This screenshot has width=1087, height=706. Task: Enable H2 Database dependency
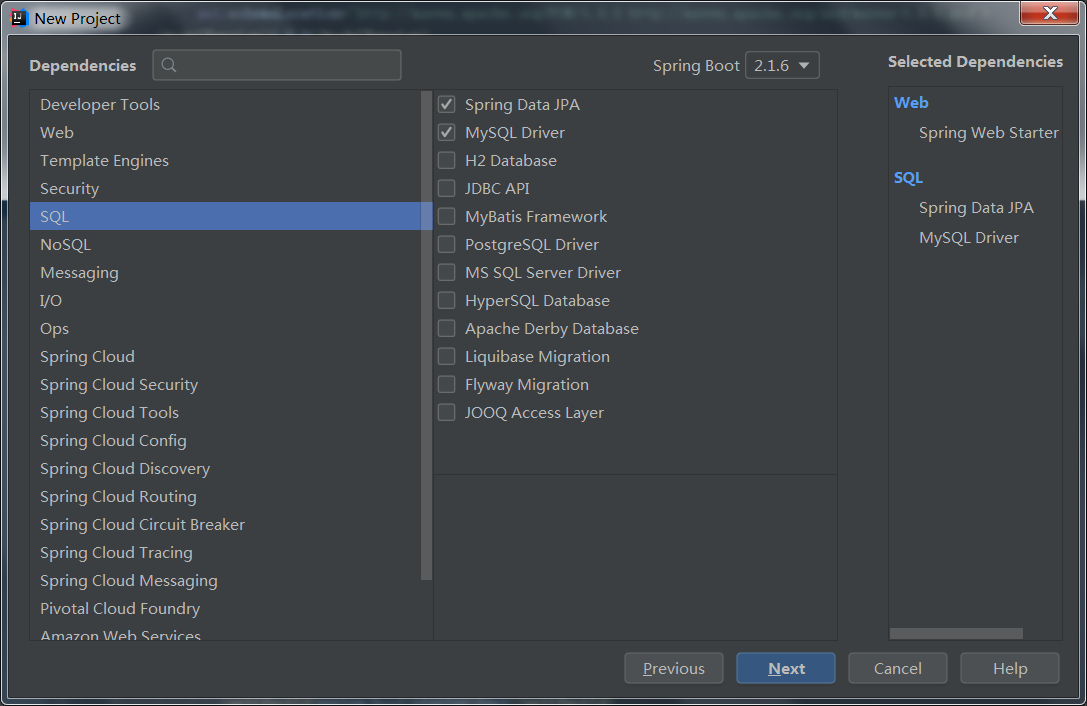tap(446, 161)
